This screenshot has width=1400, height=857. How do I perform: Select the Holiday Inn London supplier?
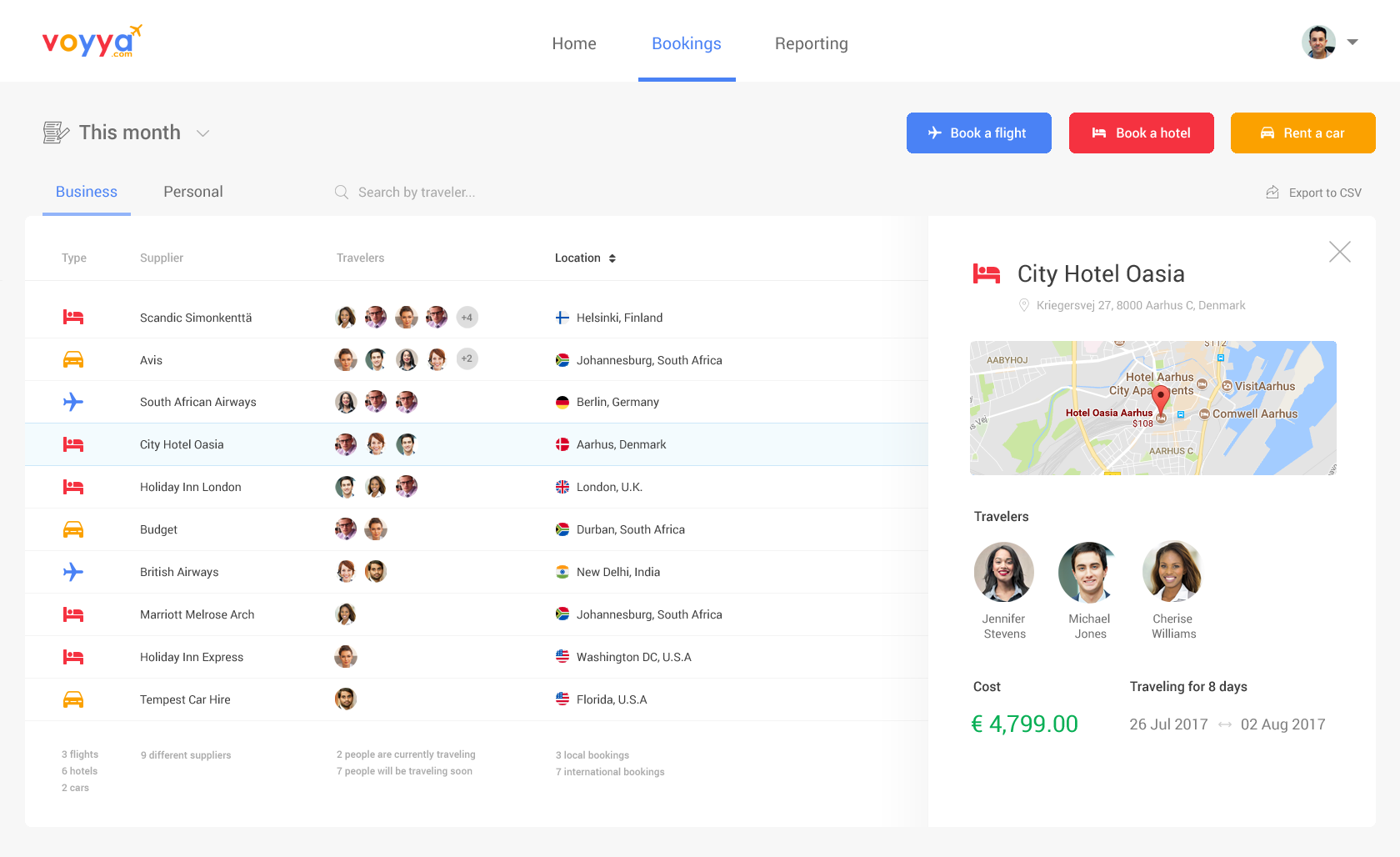pyautogui.click(x=191, y=487)
